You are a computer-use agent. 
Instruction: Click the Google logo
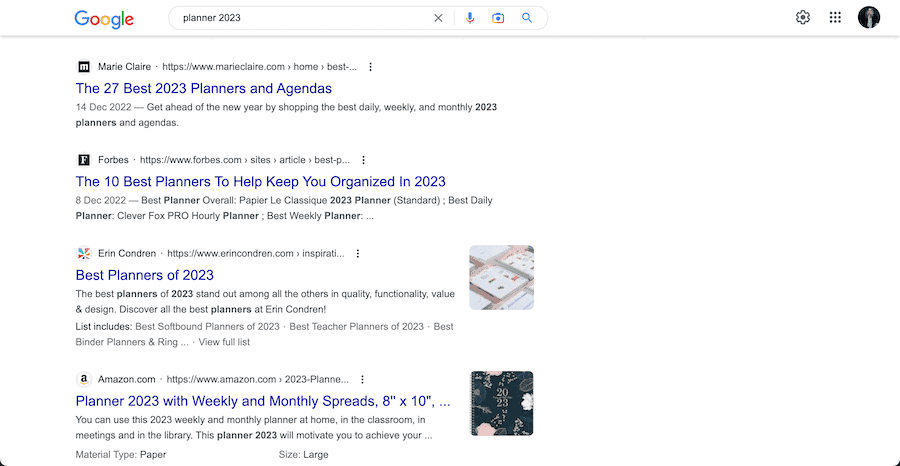104,19
